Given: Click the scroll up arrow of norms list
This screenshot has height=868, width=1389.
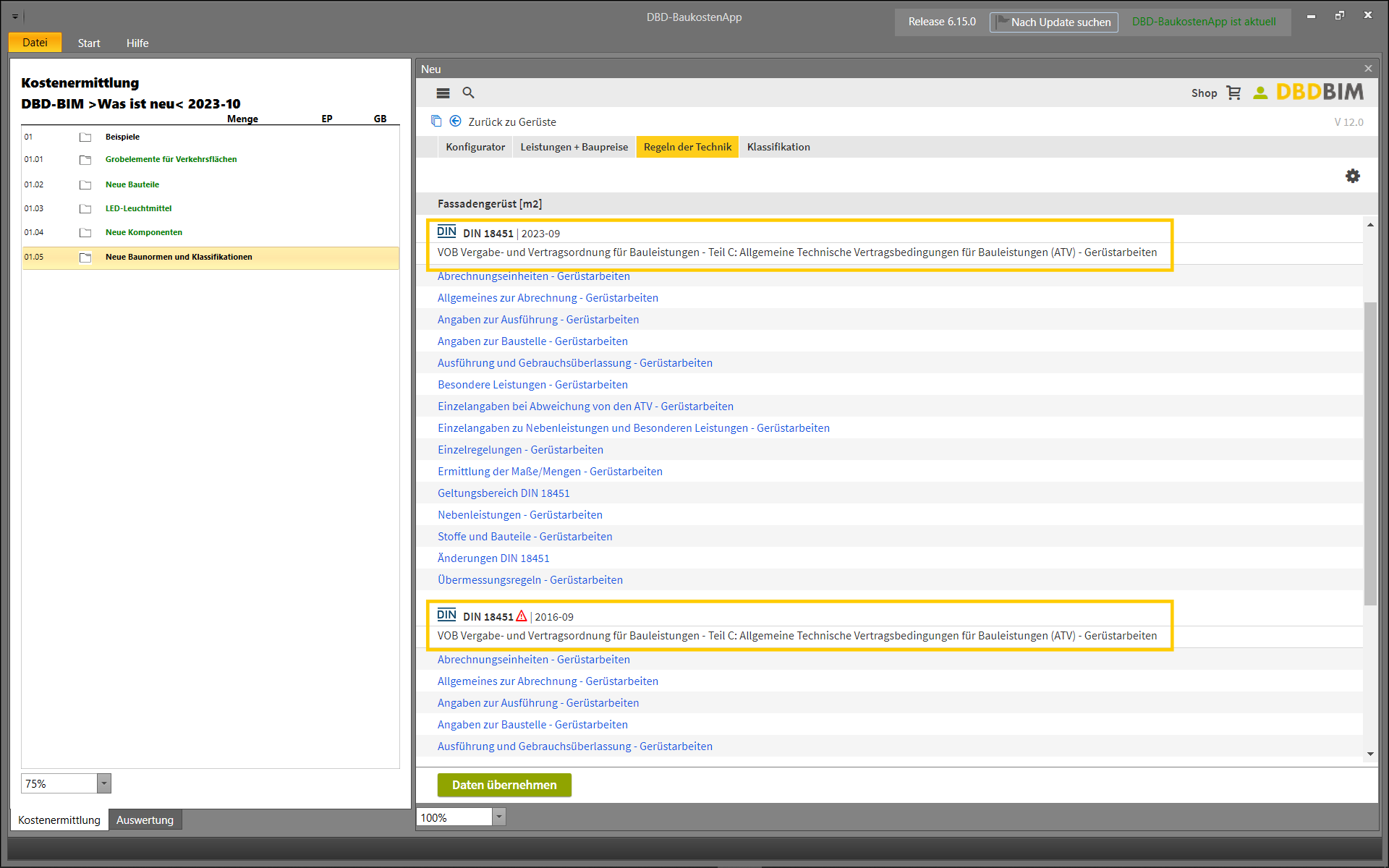Looking at the screenshot, I should pyautogui.click(x=1370, y=225).
